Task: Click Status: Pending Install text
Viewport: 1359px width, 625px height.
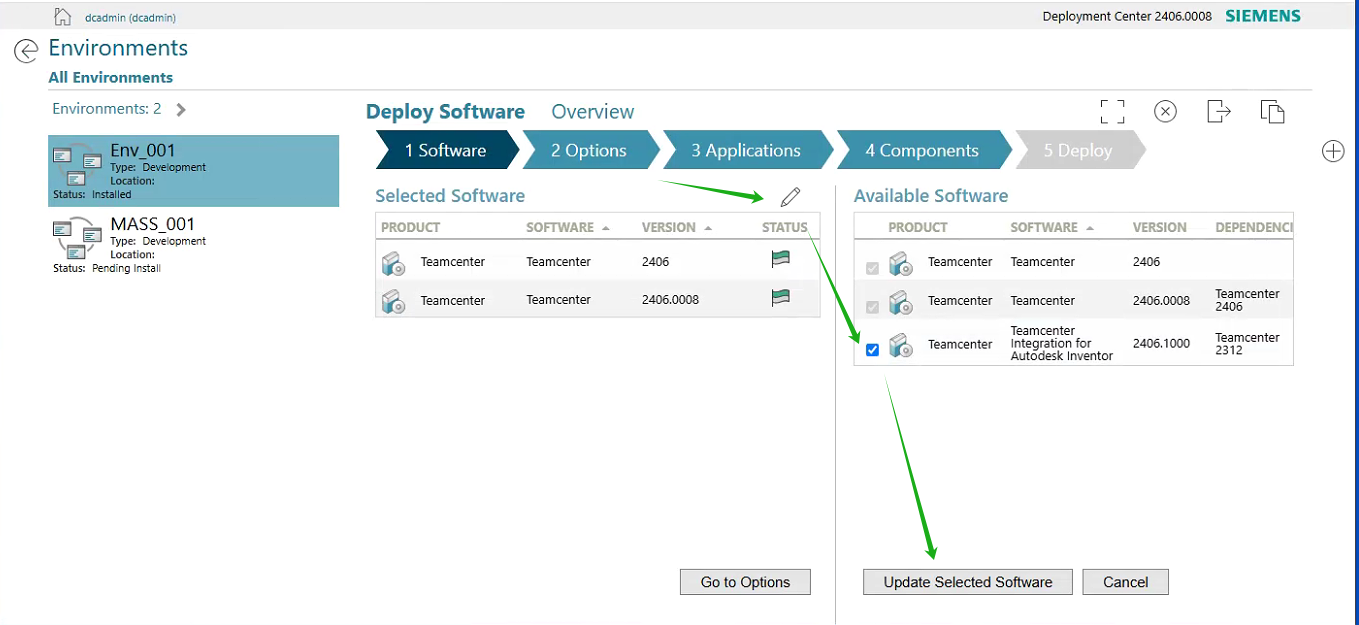Action: [x=107, y=268]
